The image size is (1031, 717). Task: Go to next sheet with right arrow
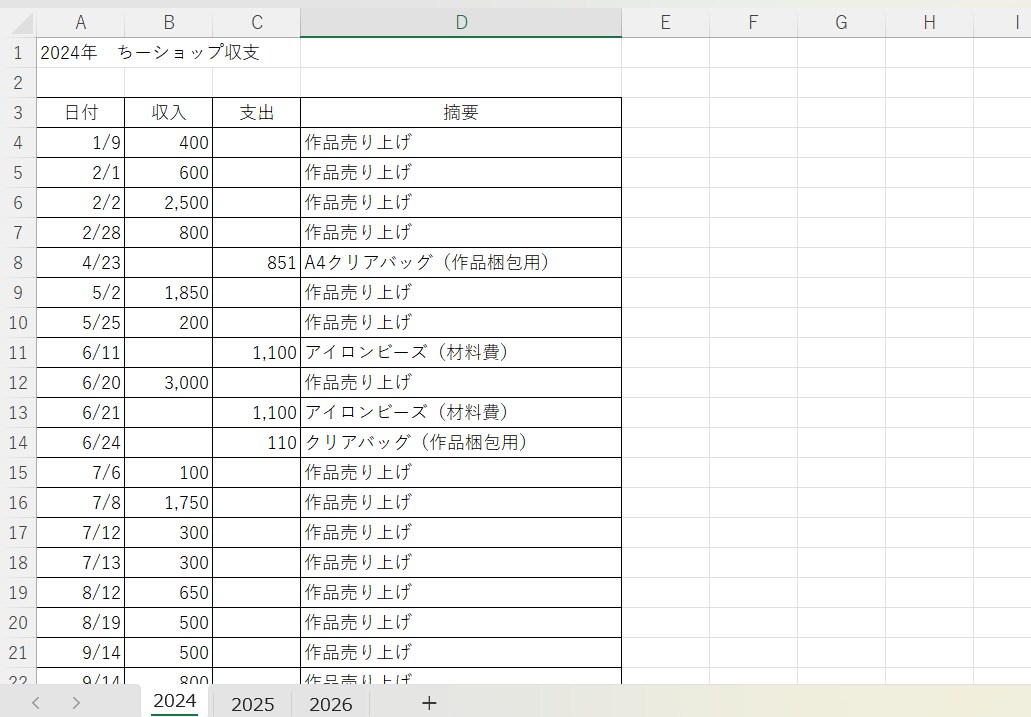[x=76, y=703]
